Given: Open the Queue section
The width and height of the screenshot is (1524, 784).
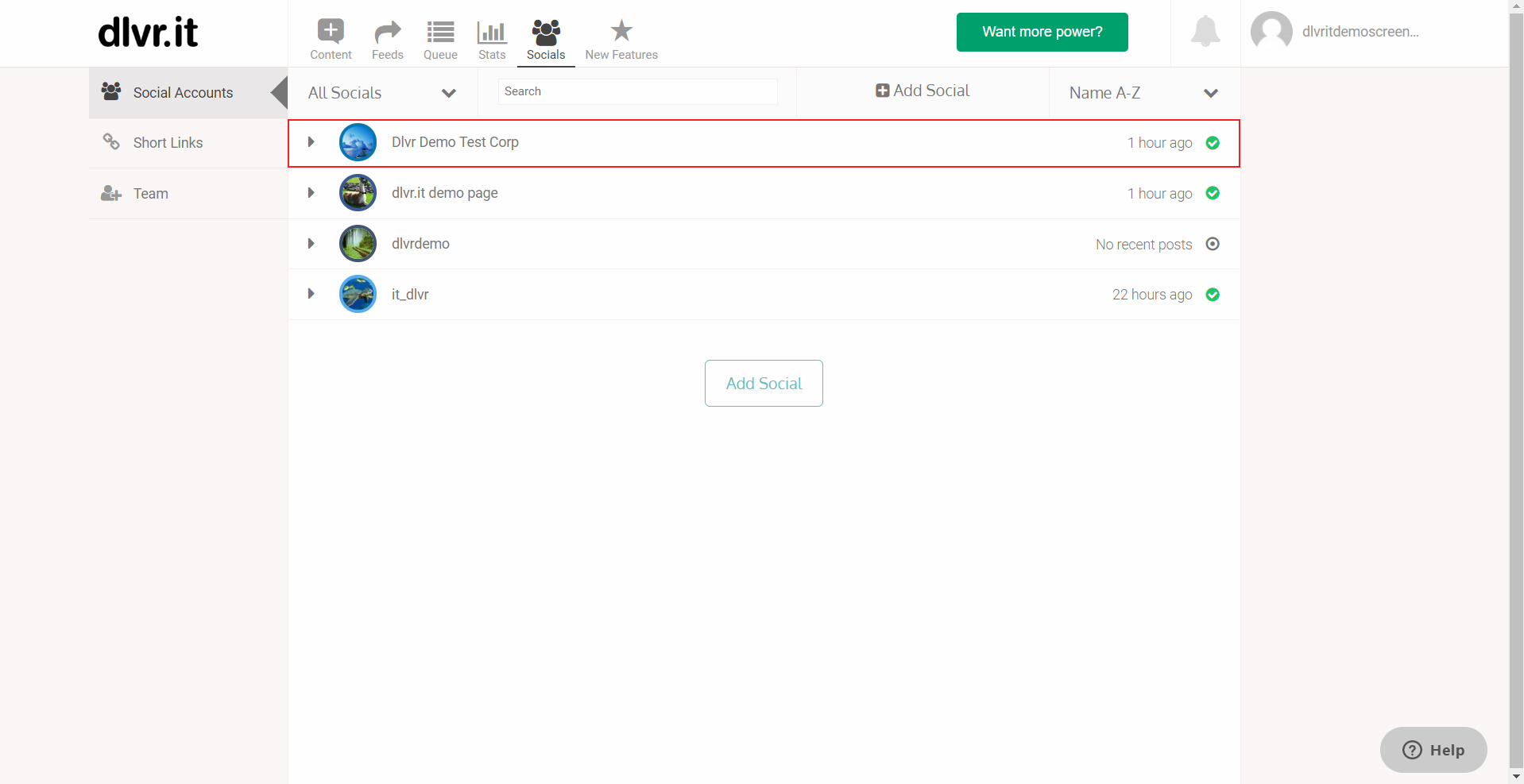Looking at the screenshot, I should (440, 40).
